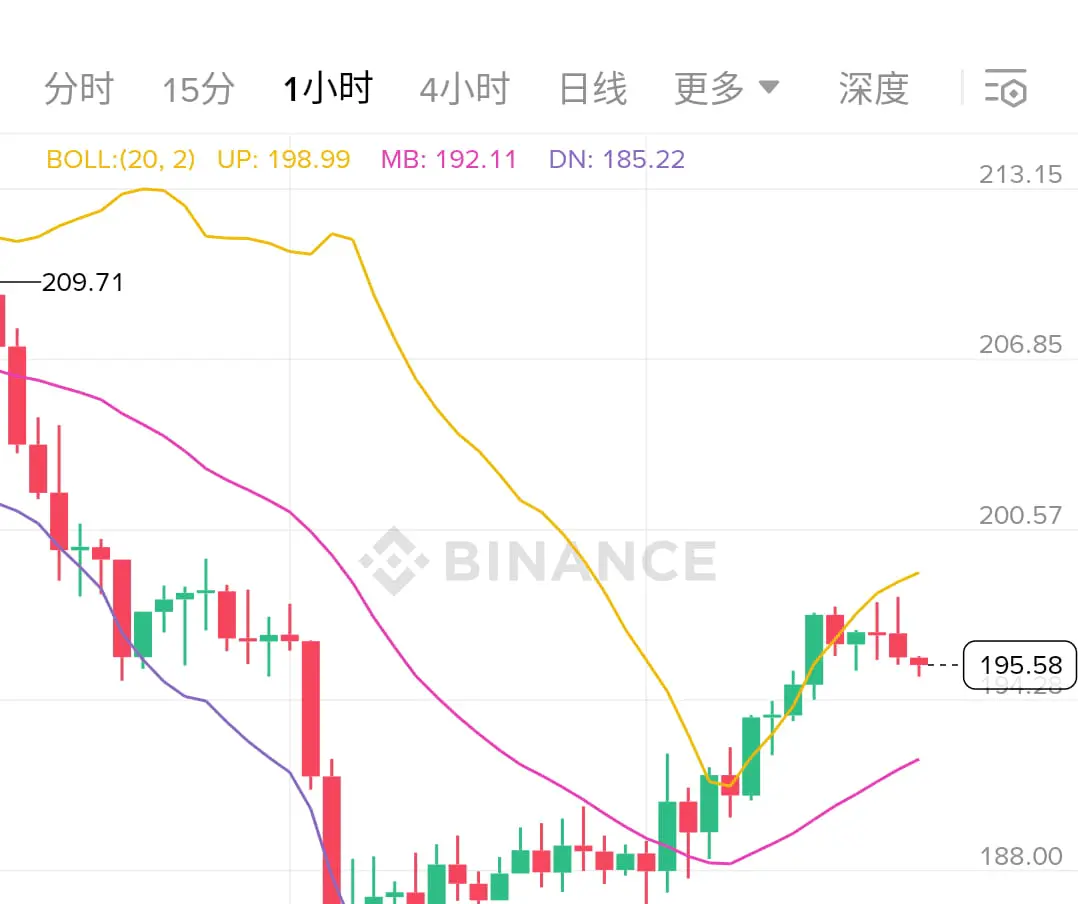This screenshot has width=1078, height=904.
Task: Select the 15分 interval tab
Action: [198, 89]
